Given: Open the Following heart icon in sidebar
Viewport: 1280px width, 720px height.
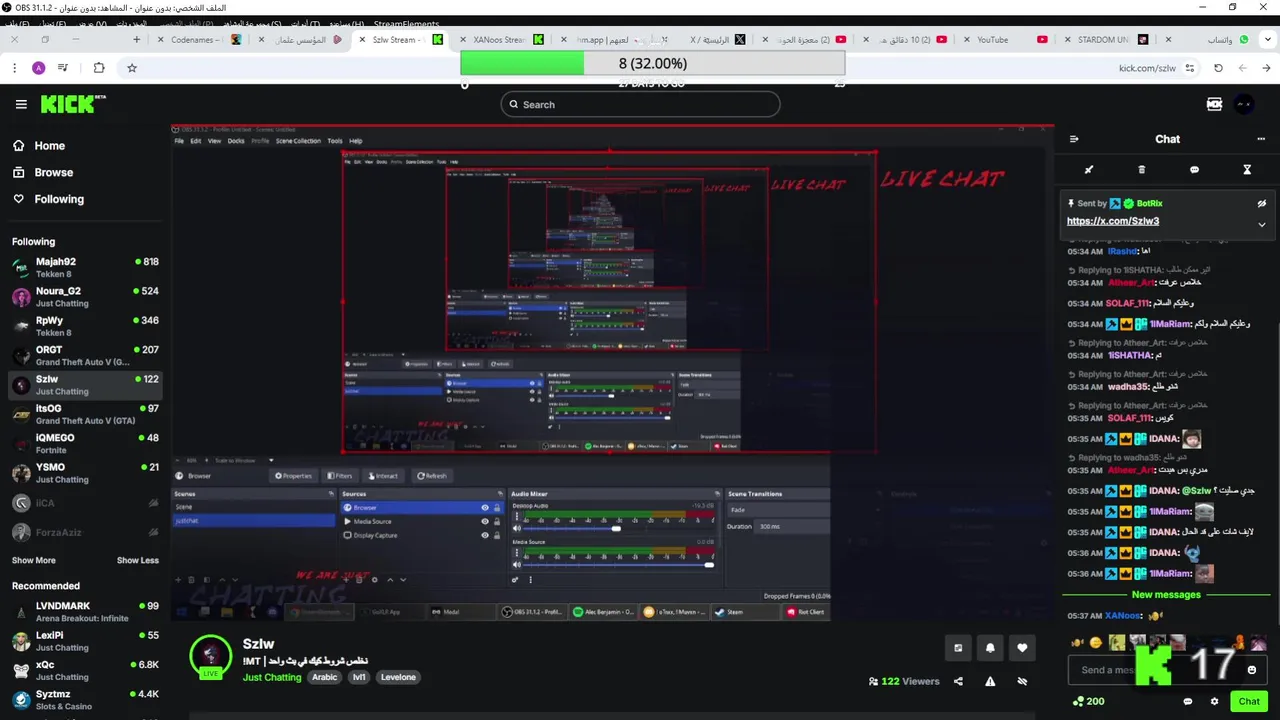Looking at the screenshot, I should 19,199.
